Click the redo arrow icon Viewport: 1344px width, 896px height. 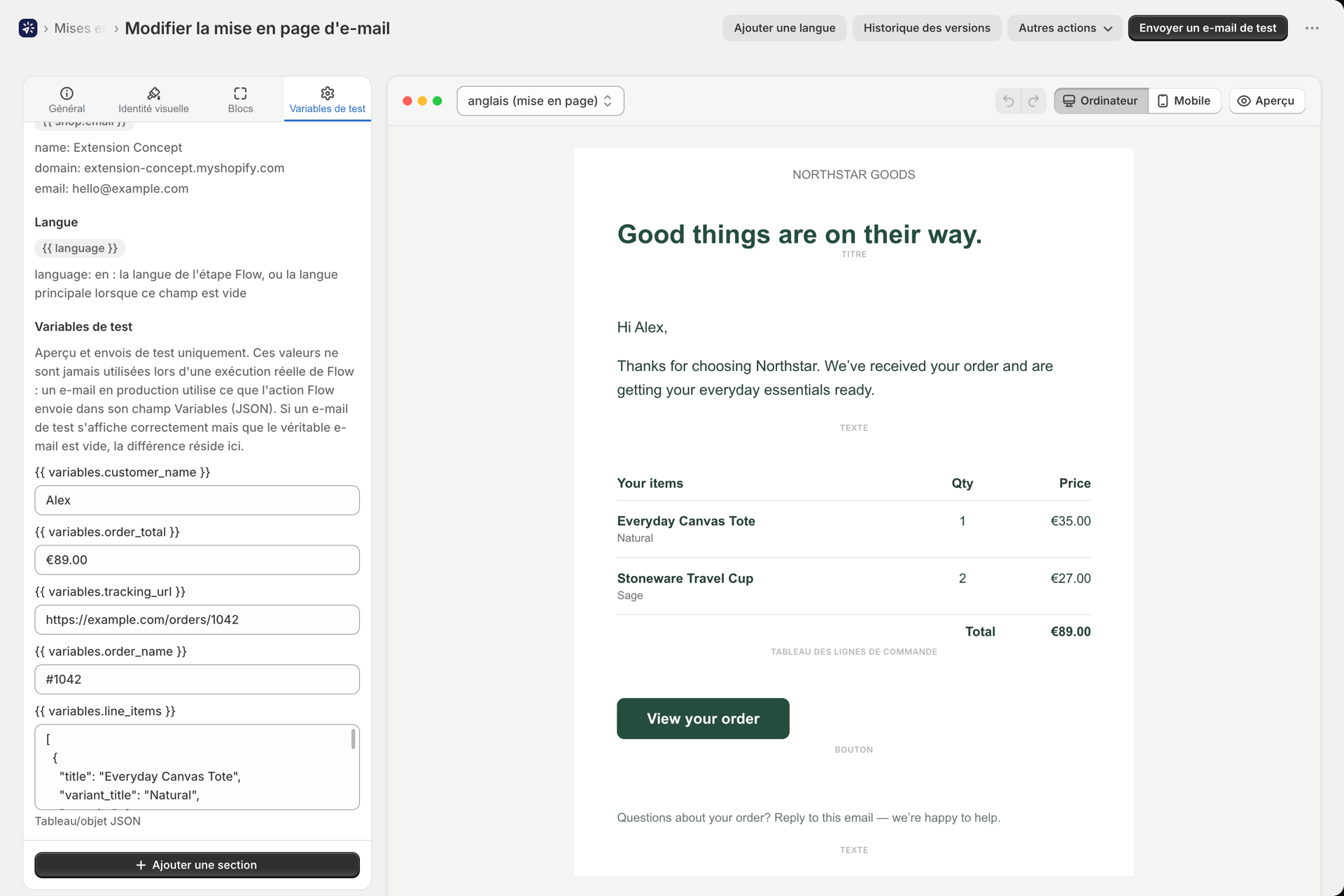(x=1033, y=101)
